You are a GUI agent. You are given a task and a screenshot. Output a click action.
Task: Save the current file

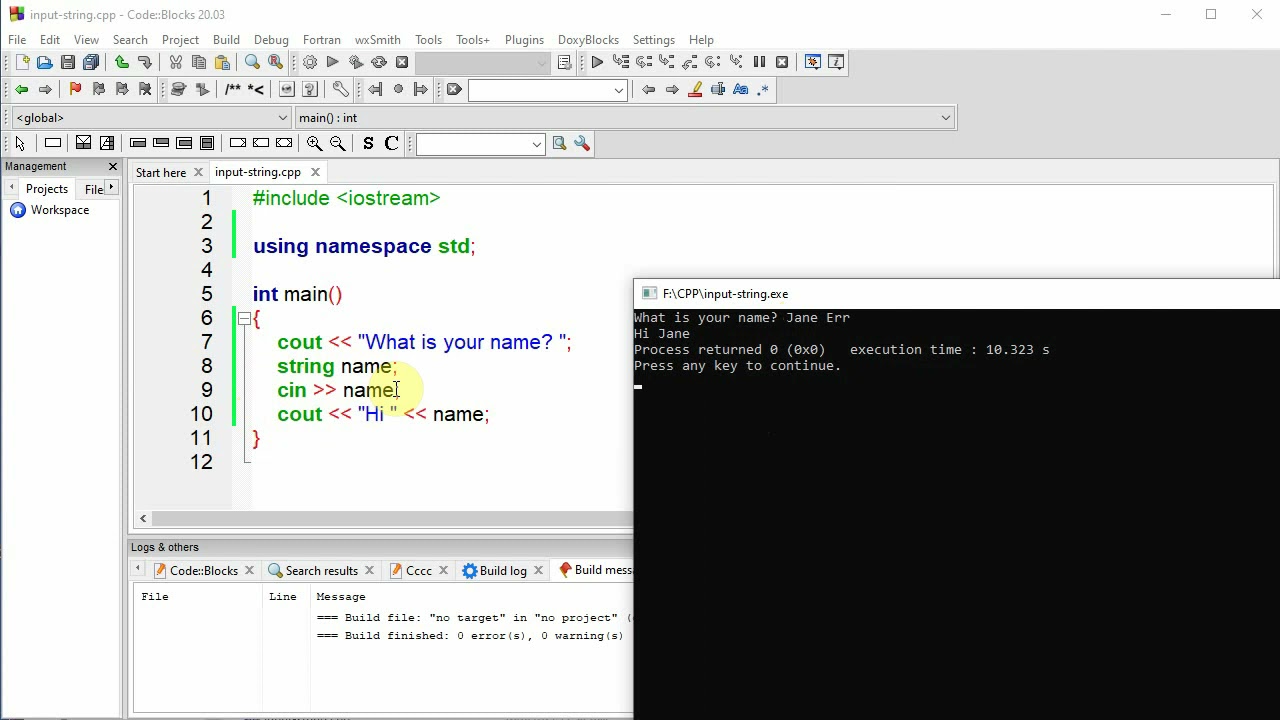tap(68, 62)
